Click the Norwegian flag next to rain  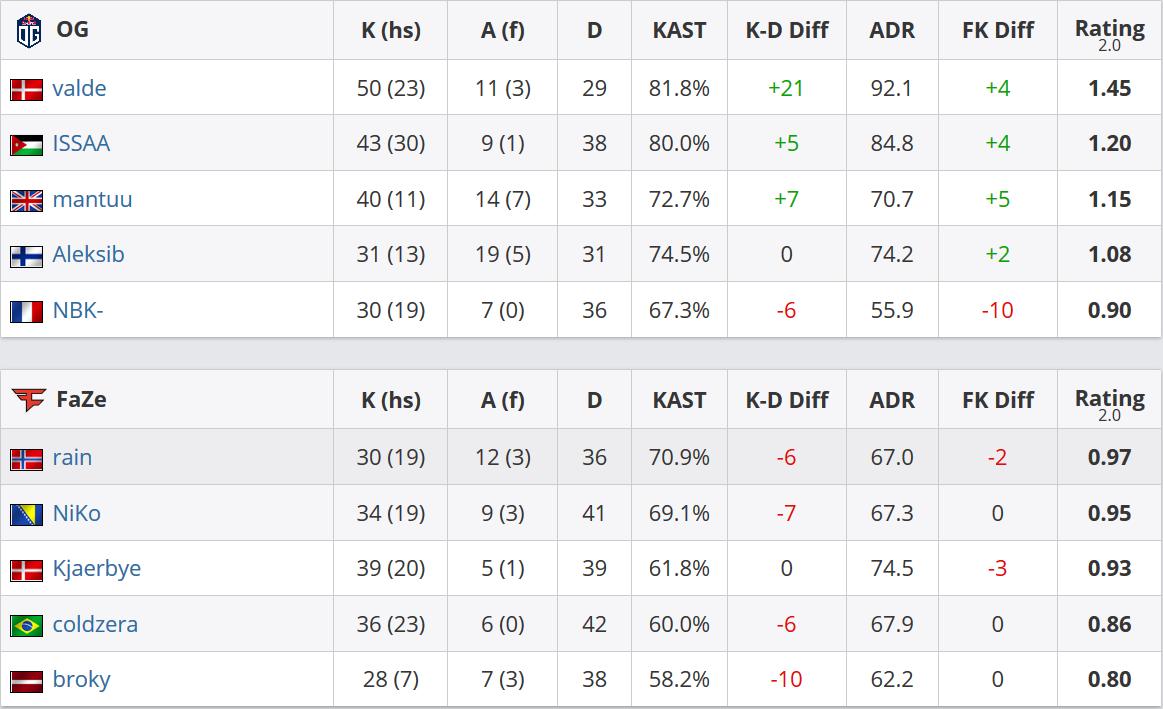click(26, 458)
